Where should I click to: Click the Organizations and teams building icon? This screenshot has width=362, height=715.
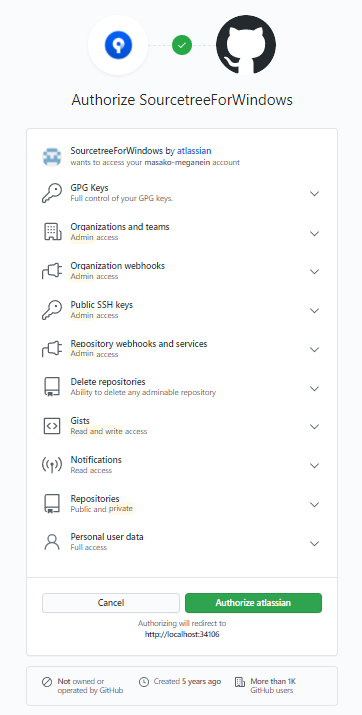click(x=52, y=232)
